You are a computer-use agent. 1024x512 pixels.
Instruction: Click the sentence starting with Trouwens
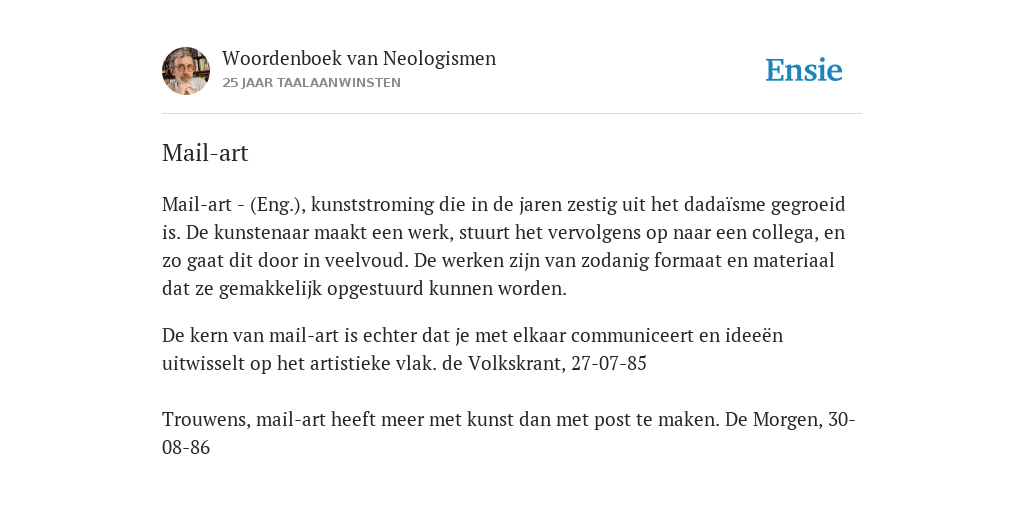(440, 419)
